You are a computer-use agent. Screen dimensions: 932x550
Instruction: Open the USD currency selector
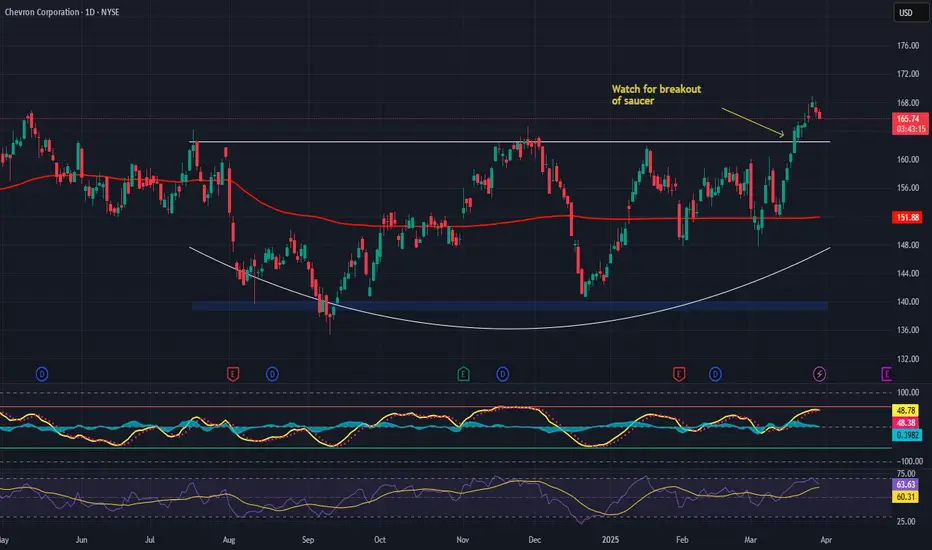tap(910, 12)
